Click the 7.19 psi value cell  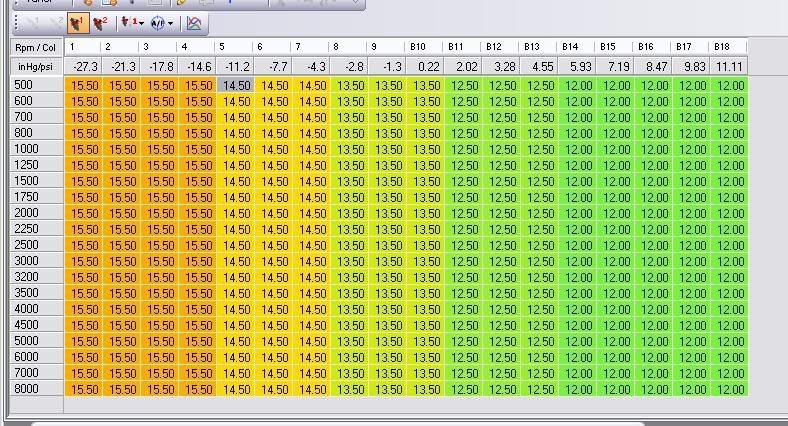point(615,66)
